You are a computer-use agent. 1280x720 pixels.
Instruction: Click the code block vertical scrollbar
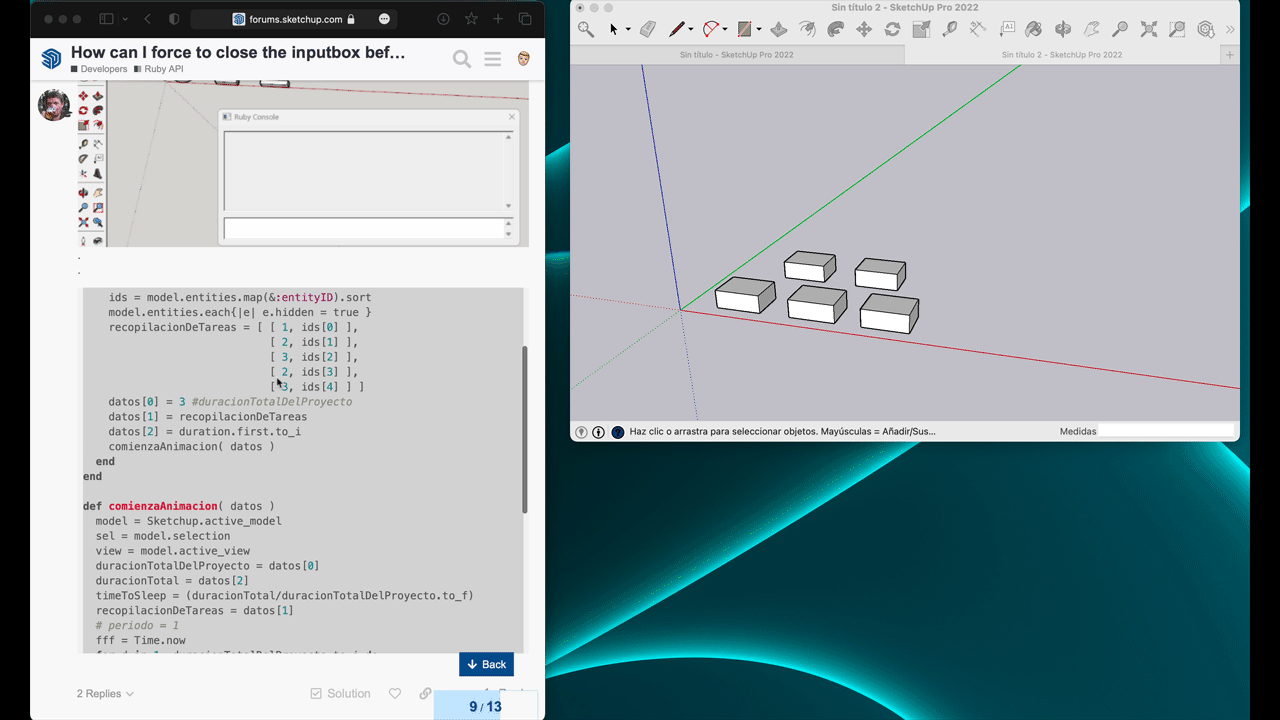(x=524, y=430)
